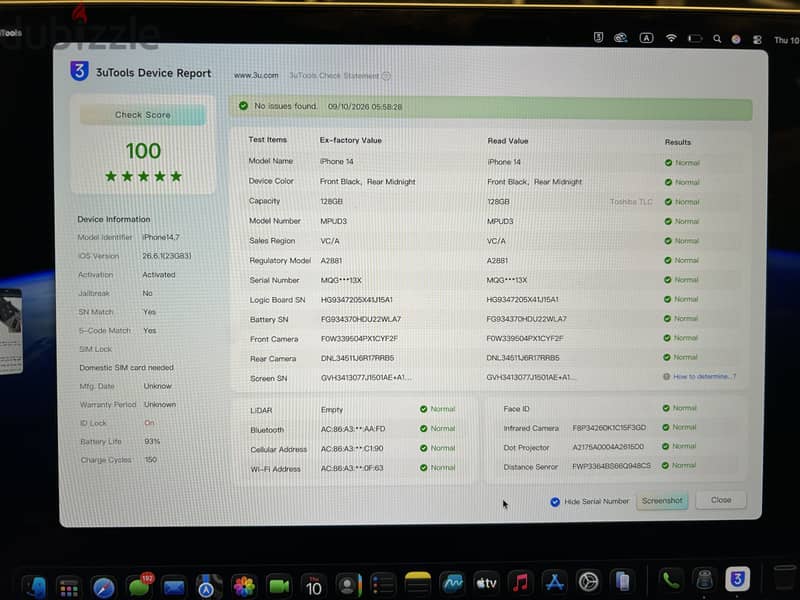The width and height of the screenshot is (800, 600).
Task: Click the gray status icon for Screen SN
Action: pyautogui.click(x=666, y=377)
